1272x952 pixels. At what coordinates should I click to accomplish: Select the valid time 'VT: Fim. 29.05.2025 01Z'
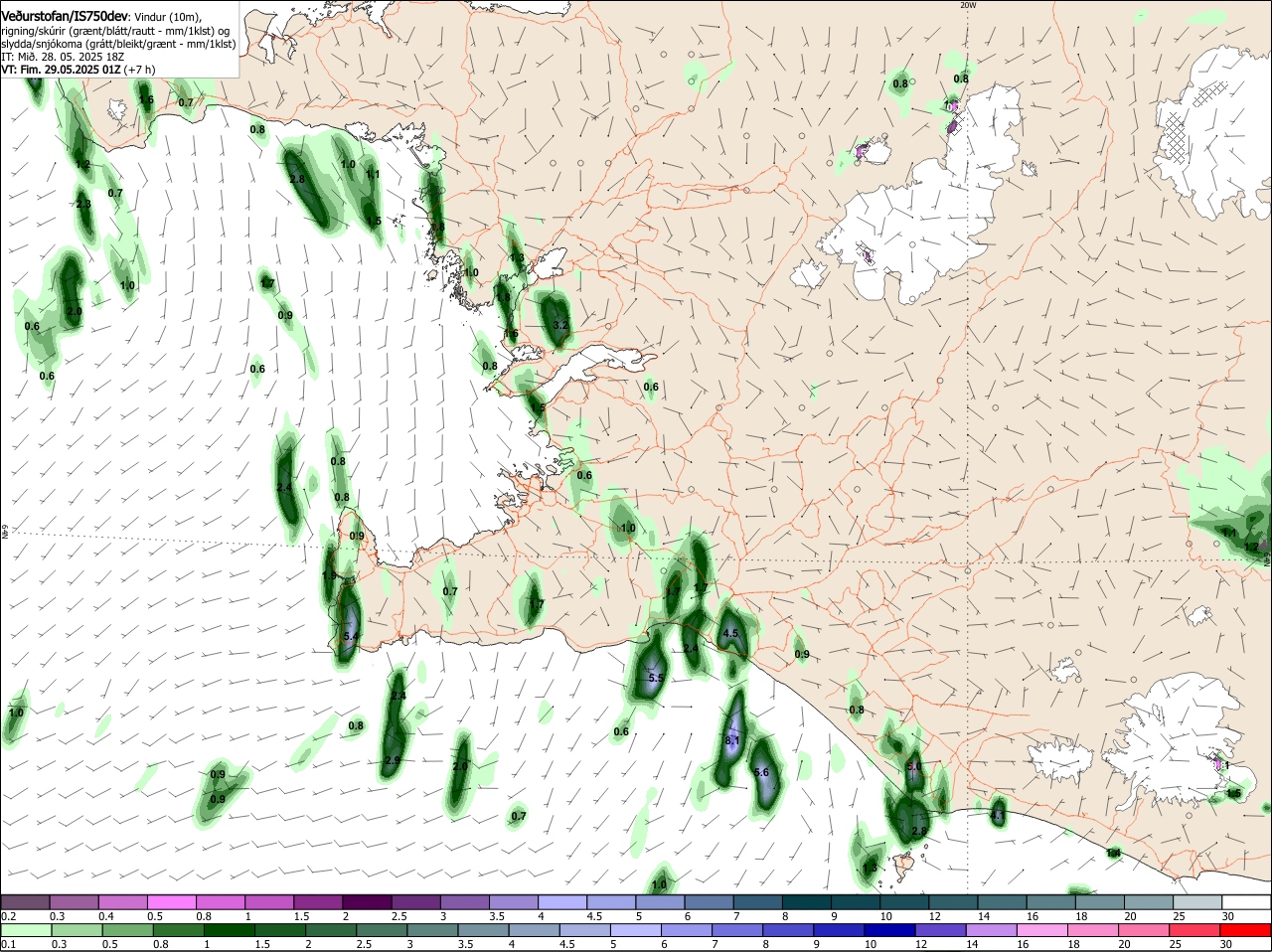coord(61,70)
